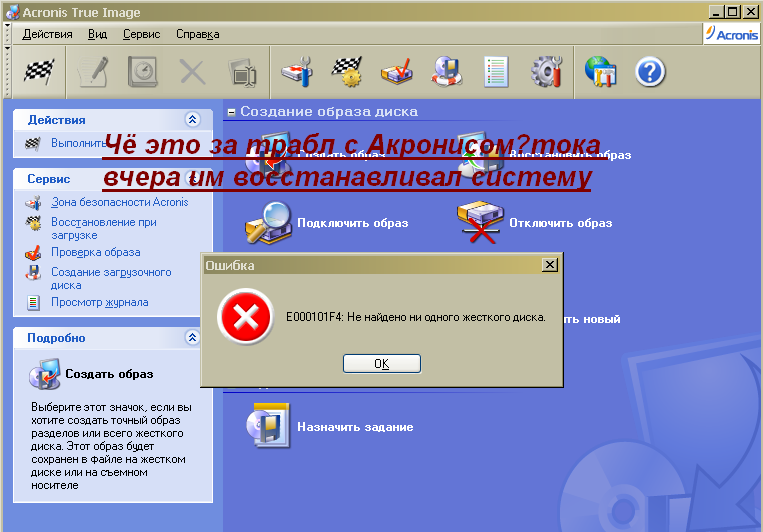Click the greyed-out rename toolbar icon
Screen dimensions: 763x532
click(x=243, y=73)
